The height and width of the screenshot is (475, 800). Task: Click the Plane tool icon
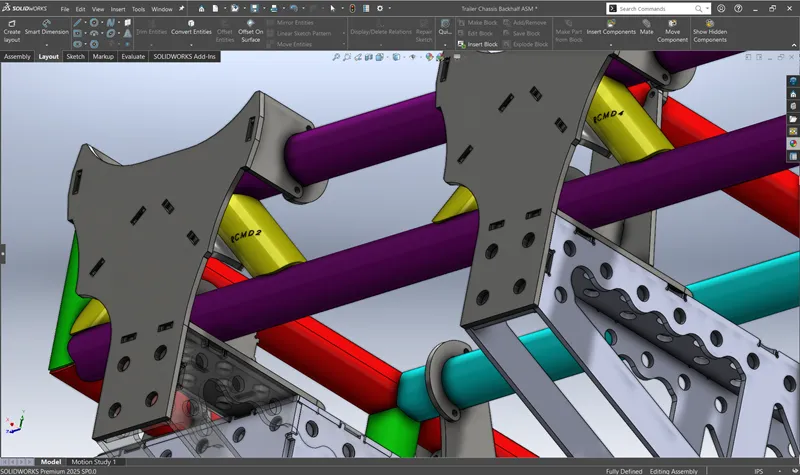click(128, 22)
